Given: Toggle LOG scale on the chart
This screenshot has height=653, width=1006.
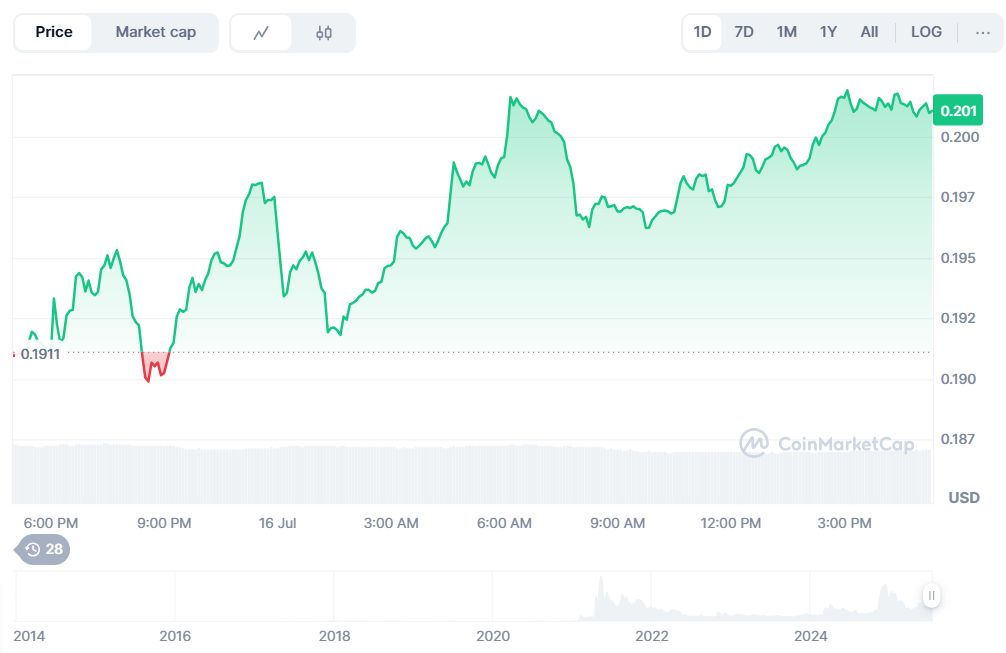Looking at the screenshot, I should [926, 32].
